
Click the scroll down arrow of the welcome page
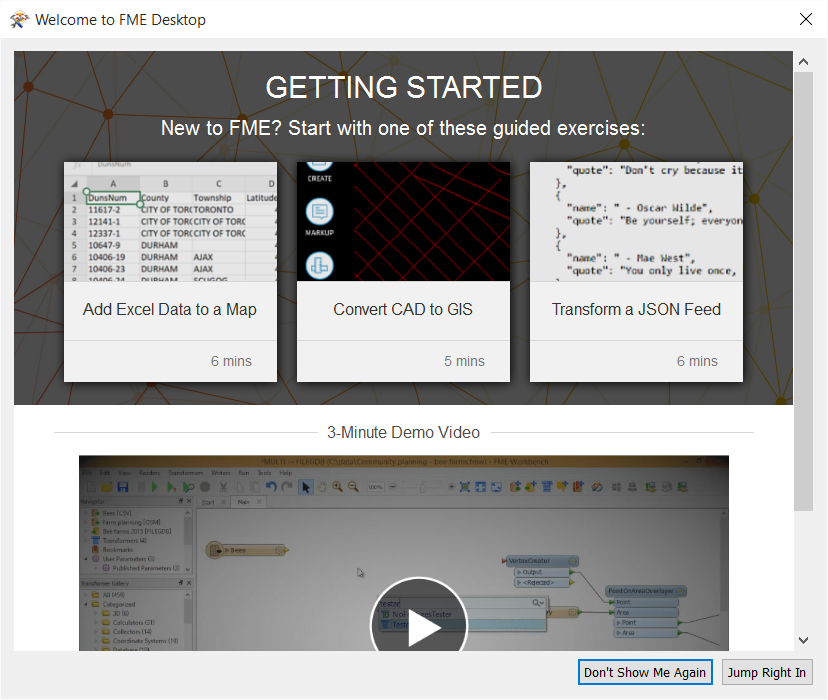(803, 640)
